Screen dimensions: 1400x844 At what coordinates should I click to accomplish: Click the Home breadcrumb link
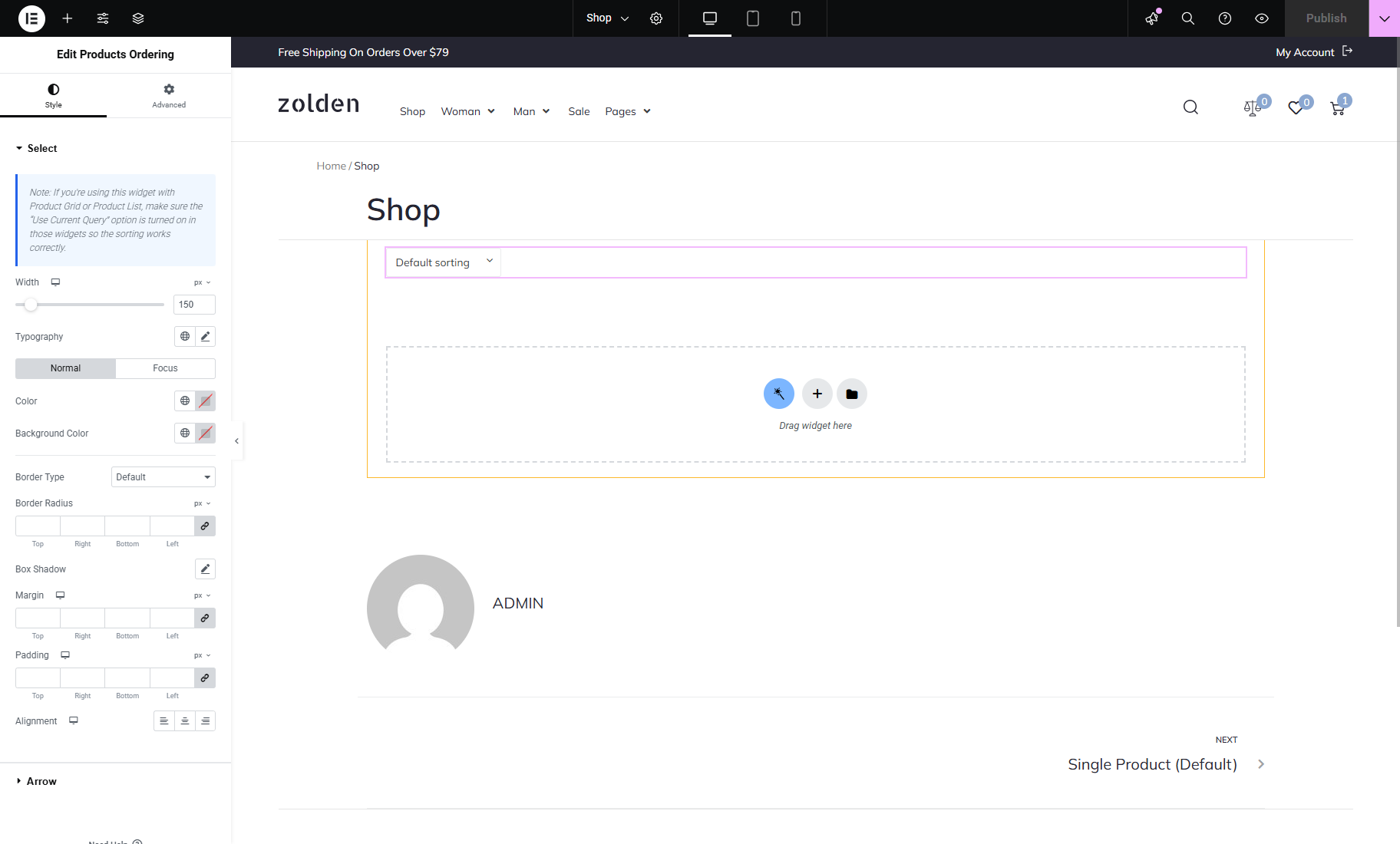coord(331,166)
